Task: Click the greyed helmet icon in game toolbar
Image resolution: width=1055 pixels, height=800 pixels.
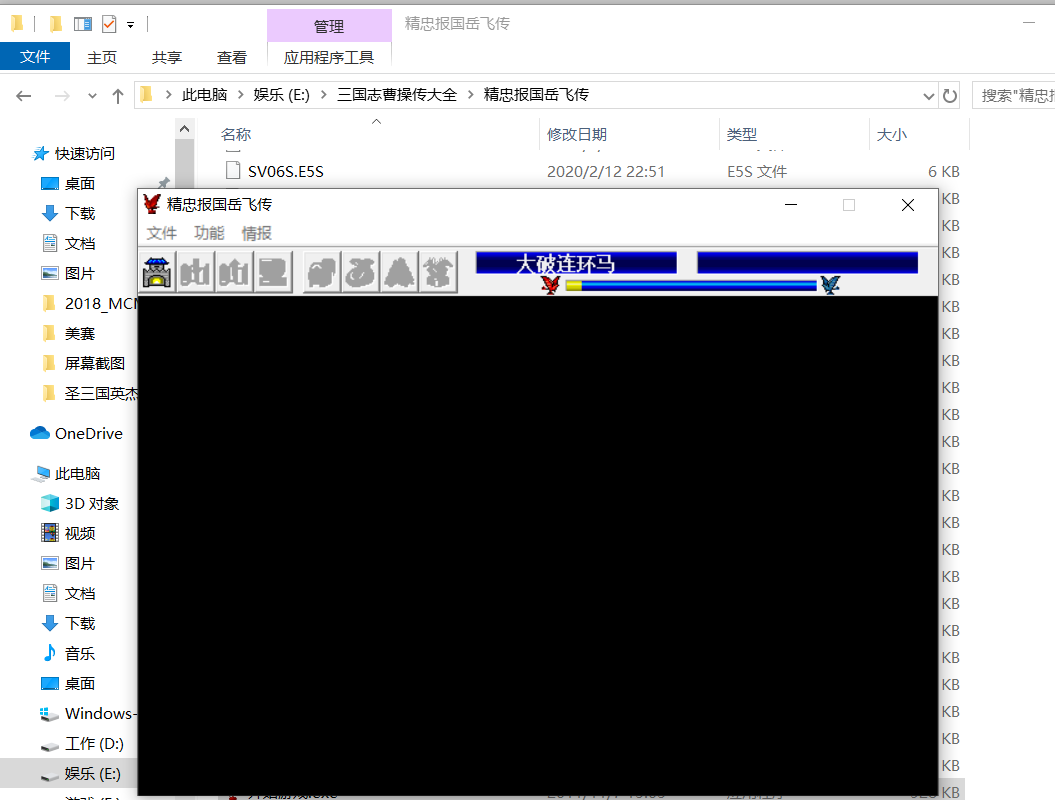Action: tap(322, 272)
